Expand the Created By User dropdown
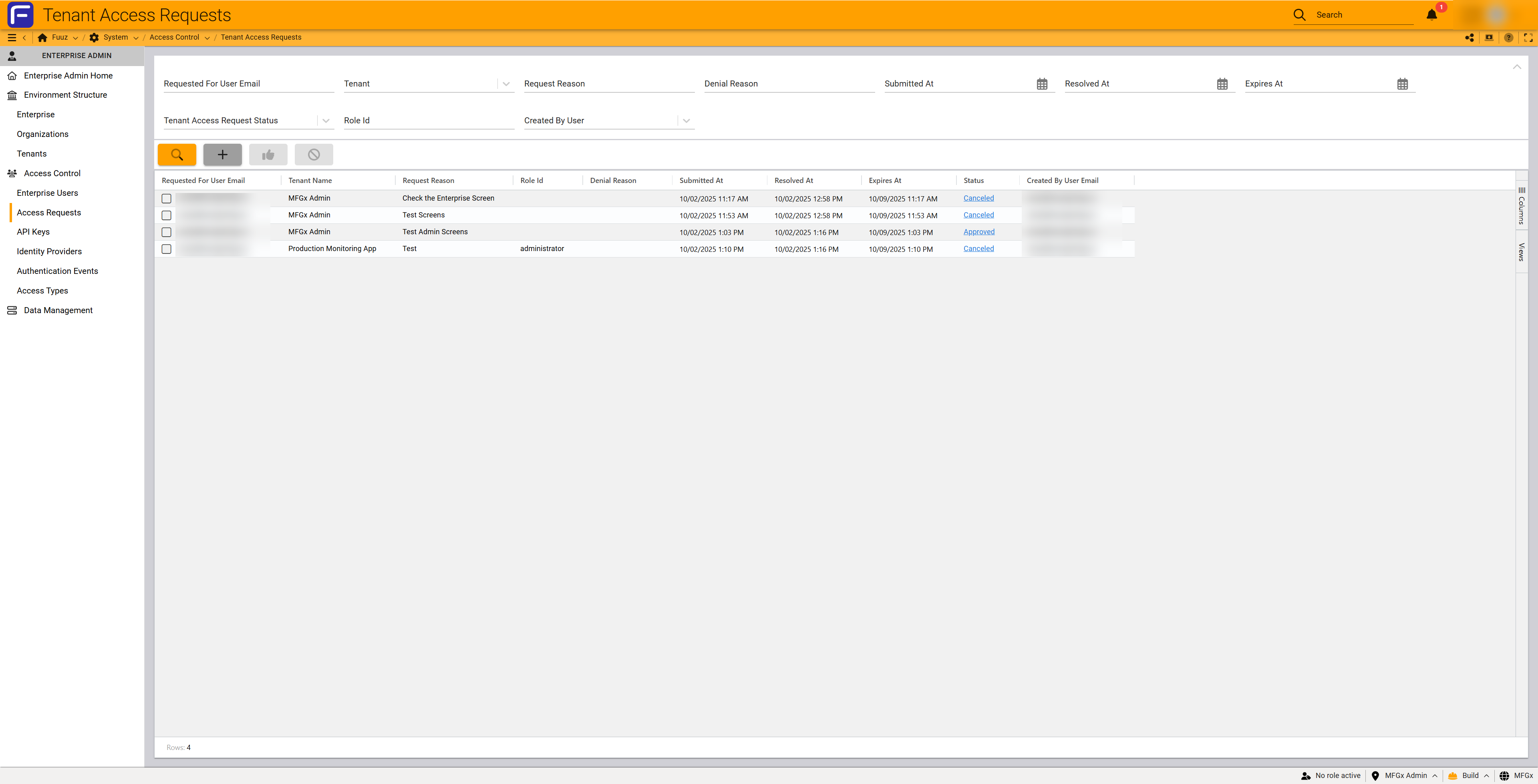The width and height of the screenshot is (1538, 784). [x=686, y=121]
